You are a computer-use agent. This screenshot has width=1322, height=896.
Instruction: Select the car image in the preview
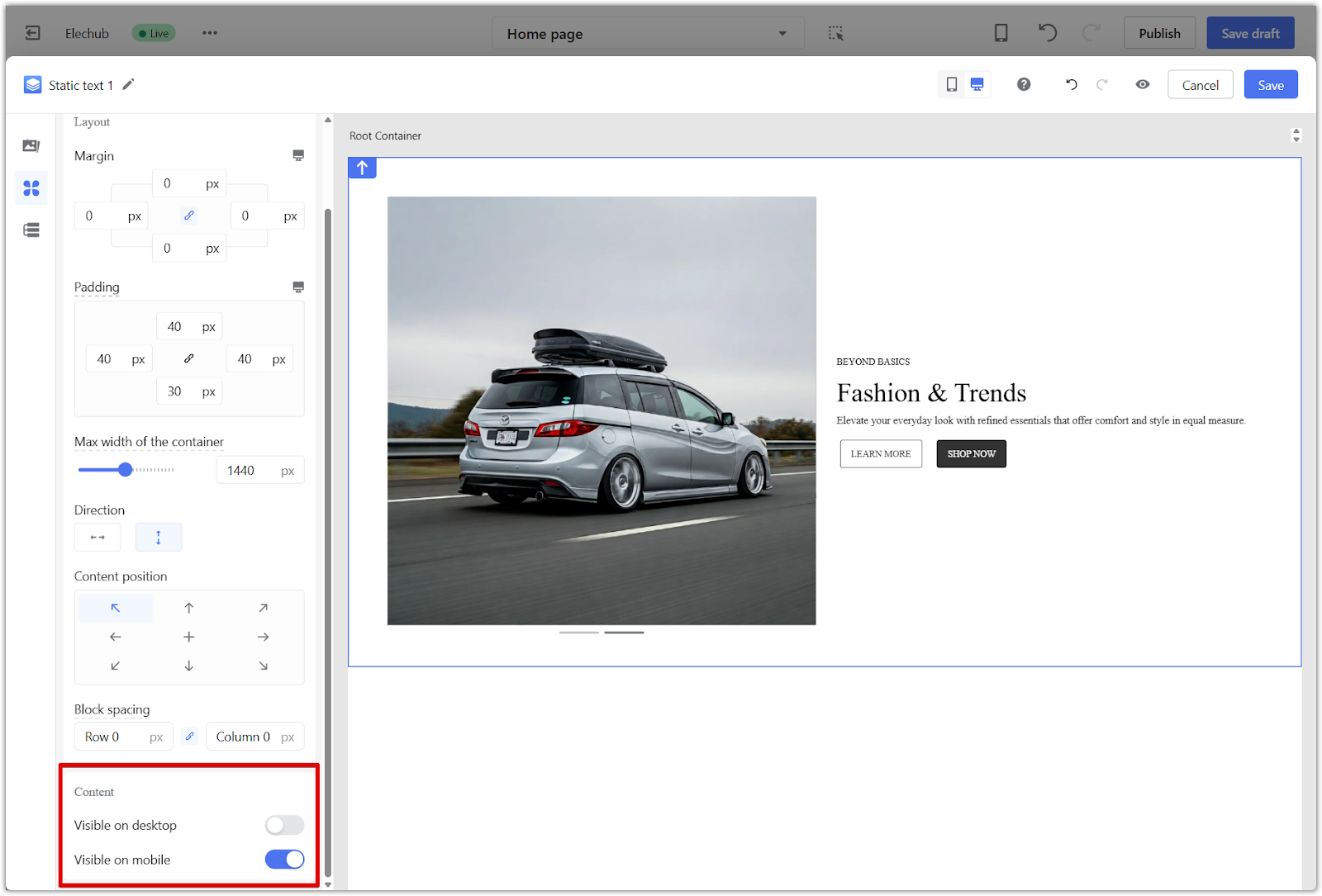(x=602, y=410)
